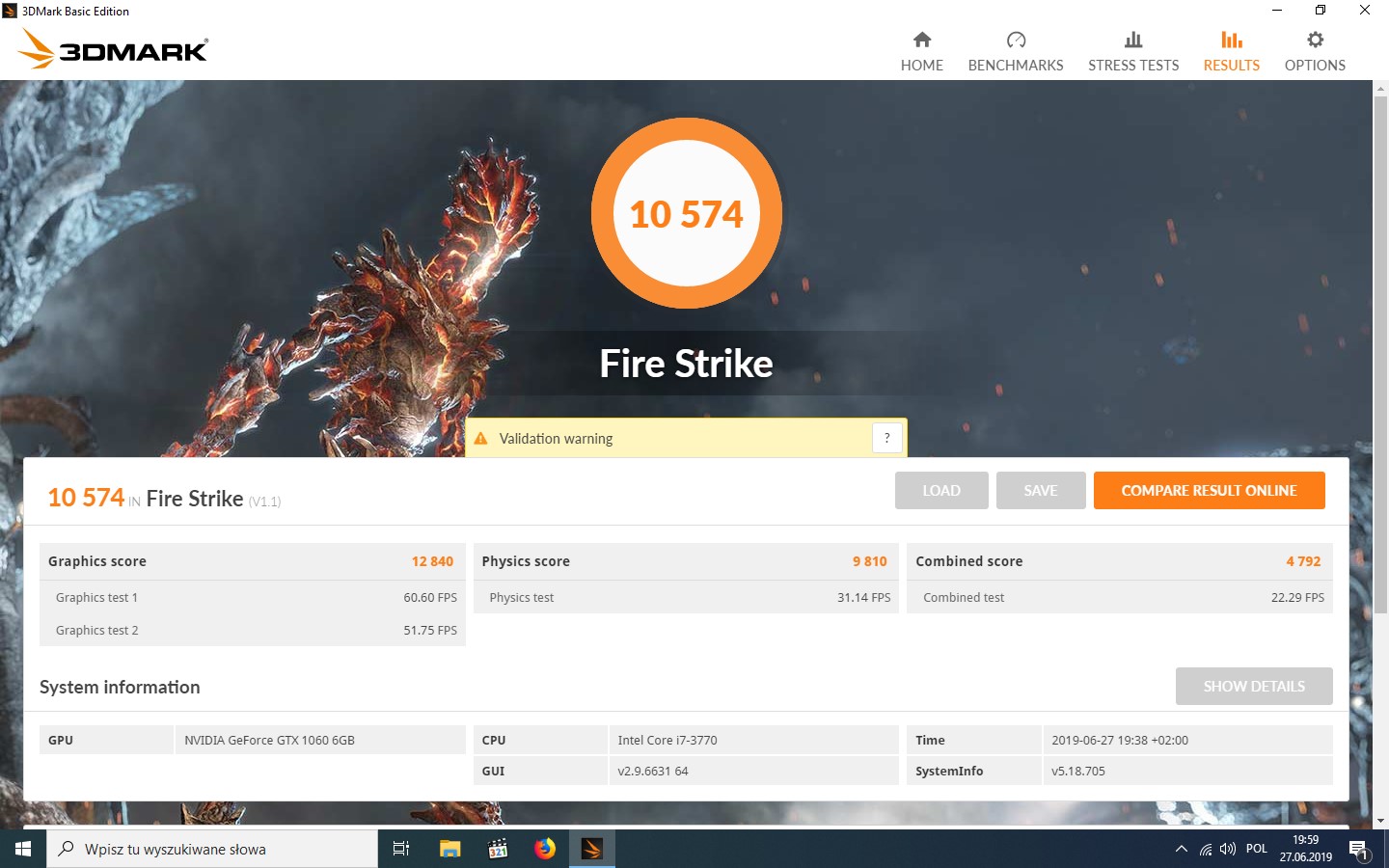Open the OPTIONS tab label

click(x=1315, y=66)
